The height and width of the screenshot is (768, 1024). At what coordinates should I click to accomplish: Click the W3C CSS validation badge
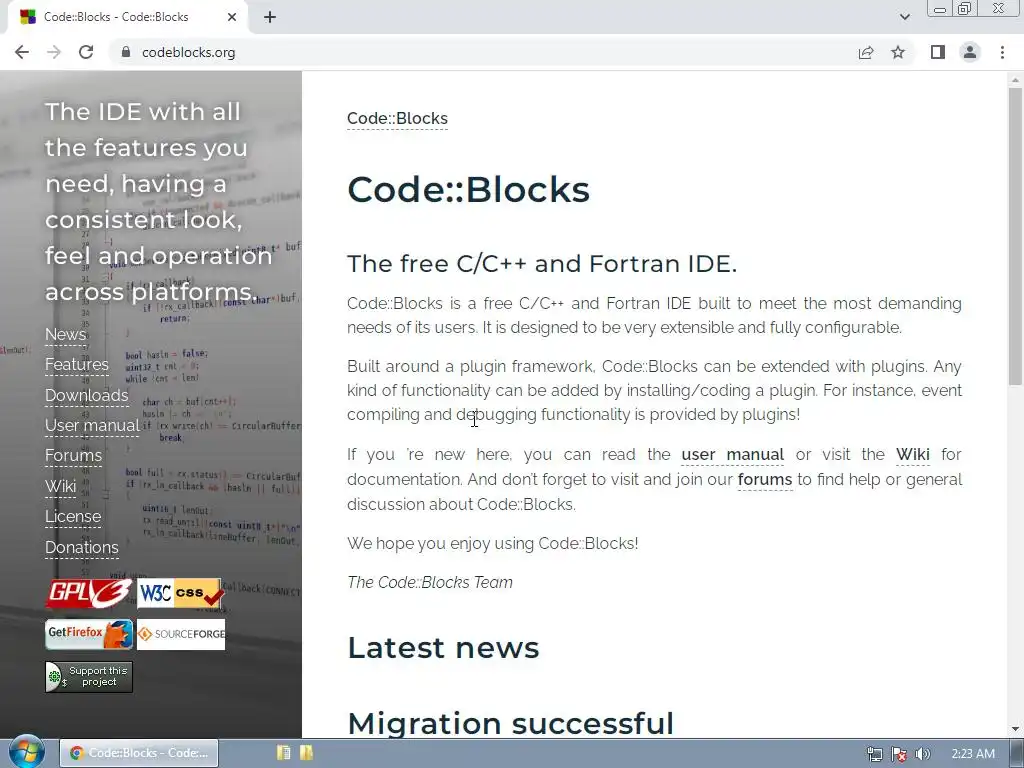click(181, 593)
